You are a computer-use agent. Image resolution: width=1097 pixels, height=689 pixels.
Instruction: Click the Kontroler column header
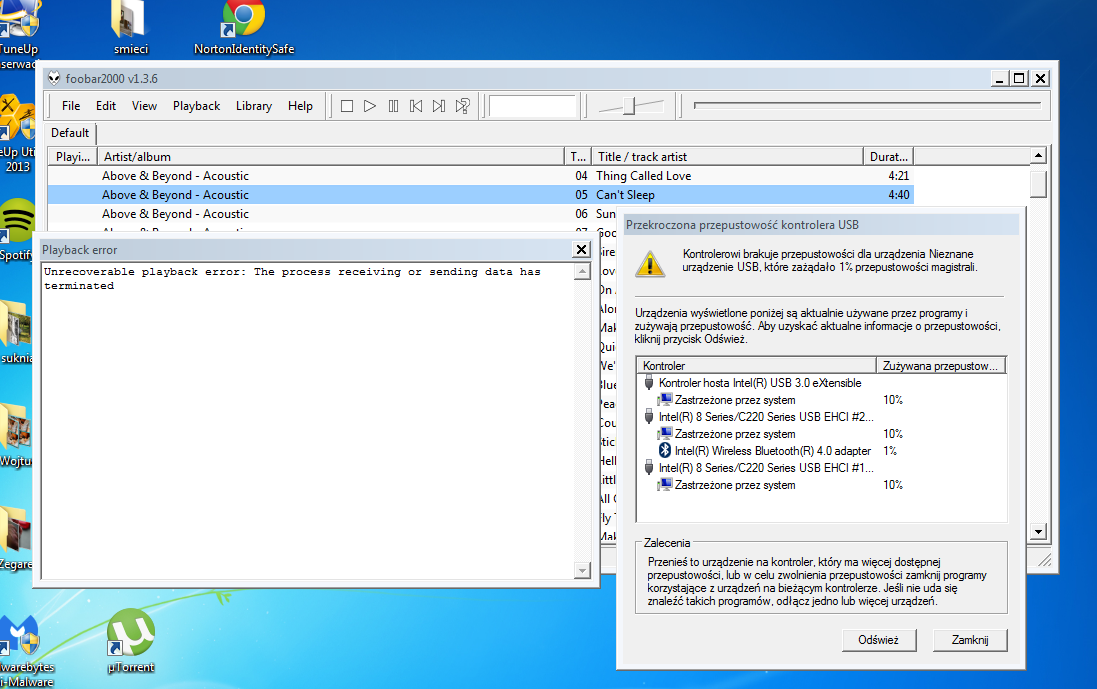tap(757, 365)
